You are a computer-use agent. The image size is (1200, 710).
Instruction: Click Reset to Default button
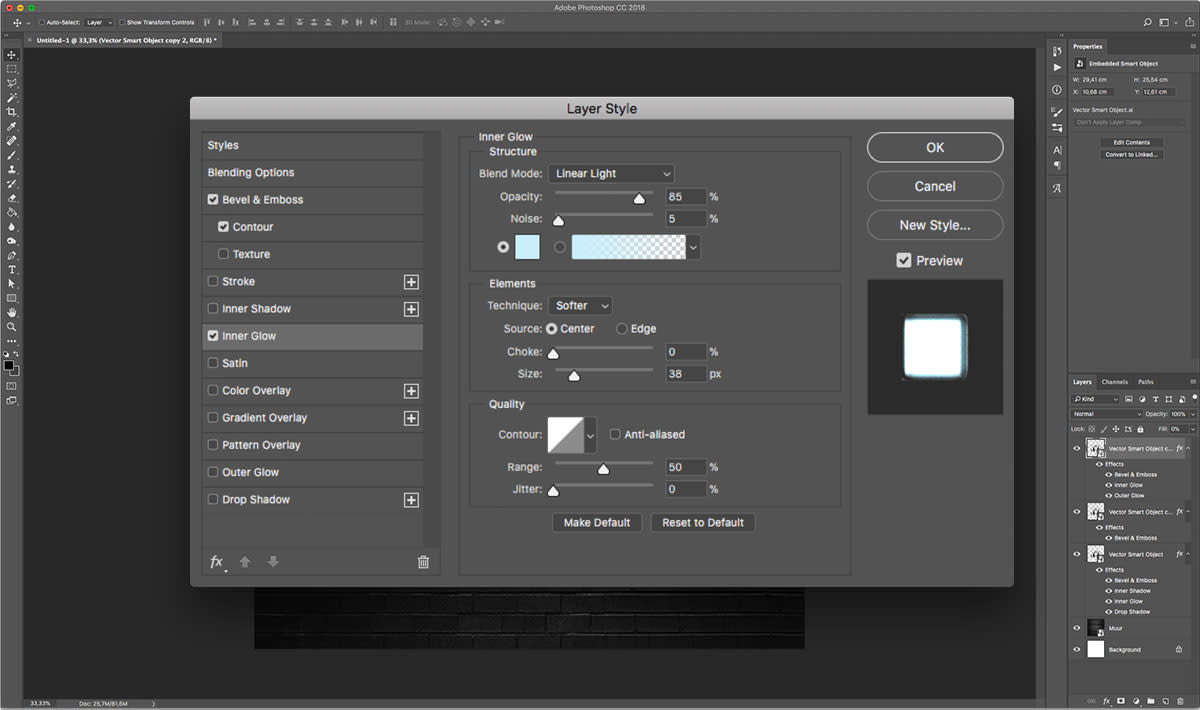coord(703,522)
